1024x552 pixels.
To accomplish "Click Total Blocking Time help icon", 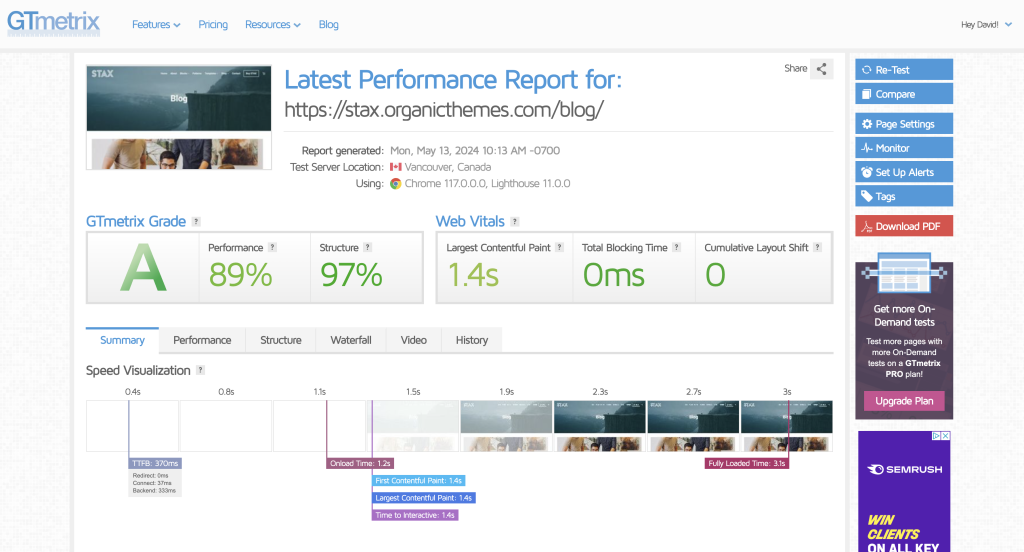I will coord(677,248).
